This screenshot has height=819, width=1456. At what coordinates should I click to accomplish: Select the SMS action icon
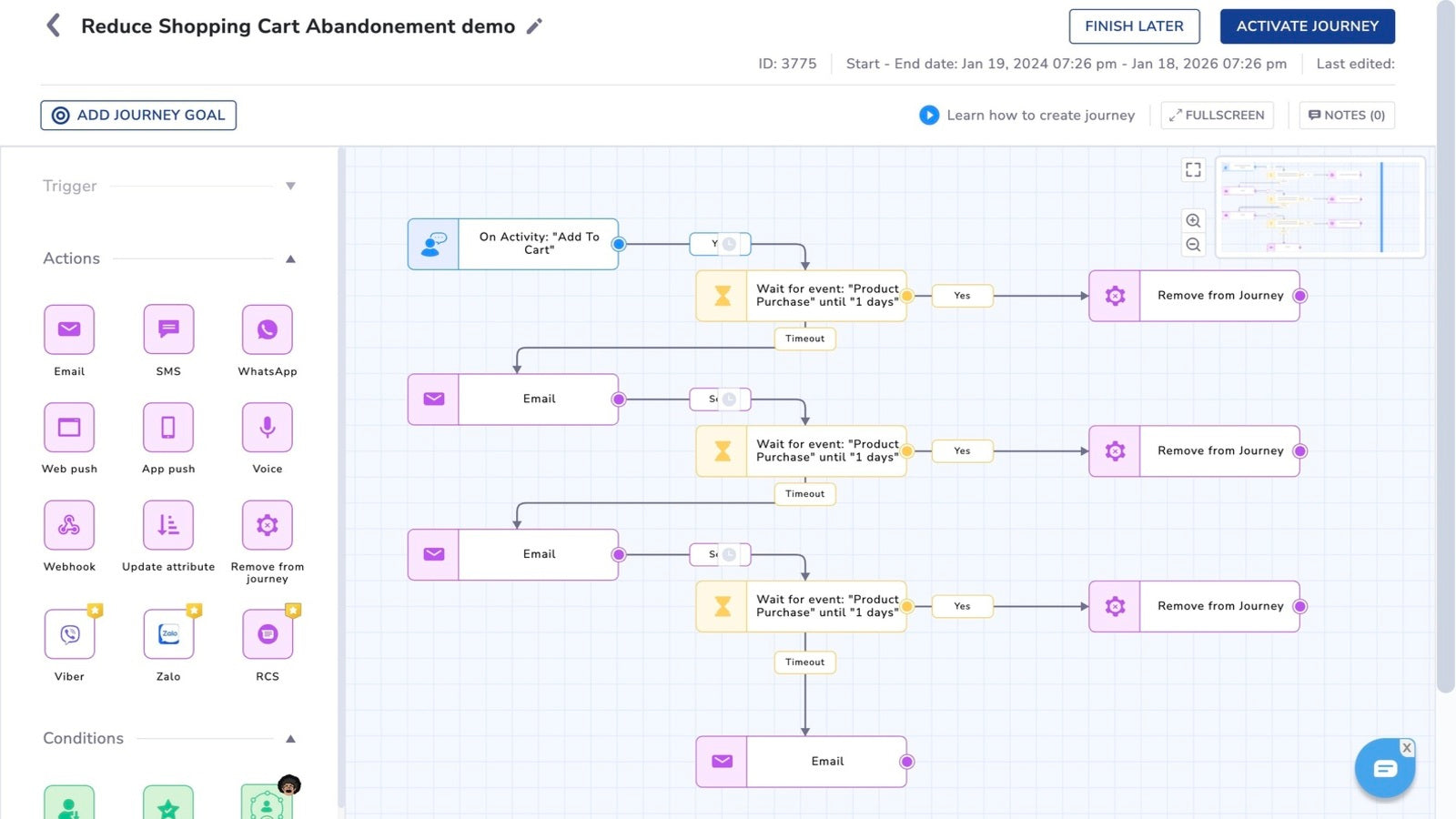[167, 329]
